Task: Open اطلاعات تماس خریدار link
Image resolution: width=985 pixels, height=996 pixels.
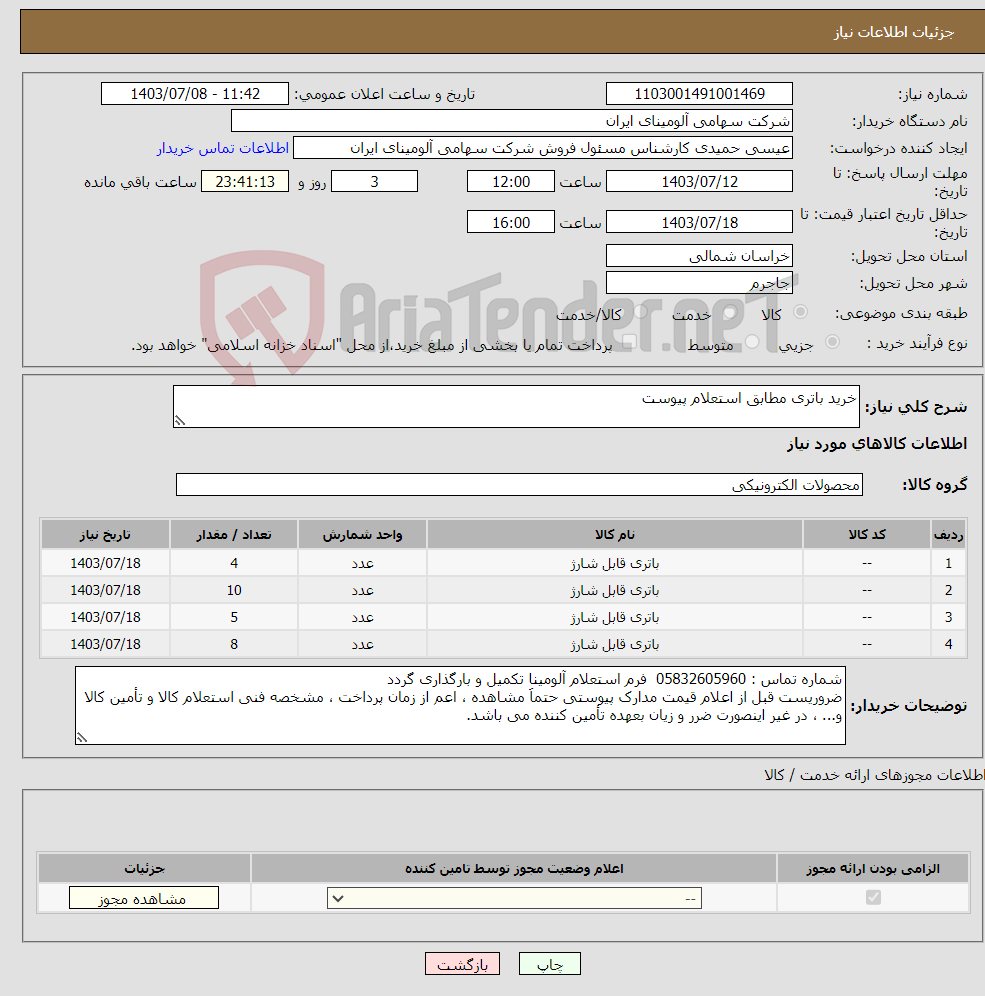Action: point(223,148)
